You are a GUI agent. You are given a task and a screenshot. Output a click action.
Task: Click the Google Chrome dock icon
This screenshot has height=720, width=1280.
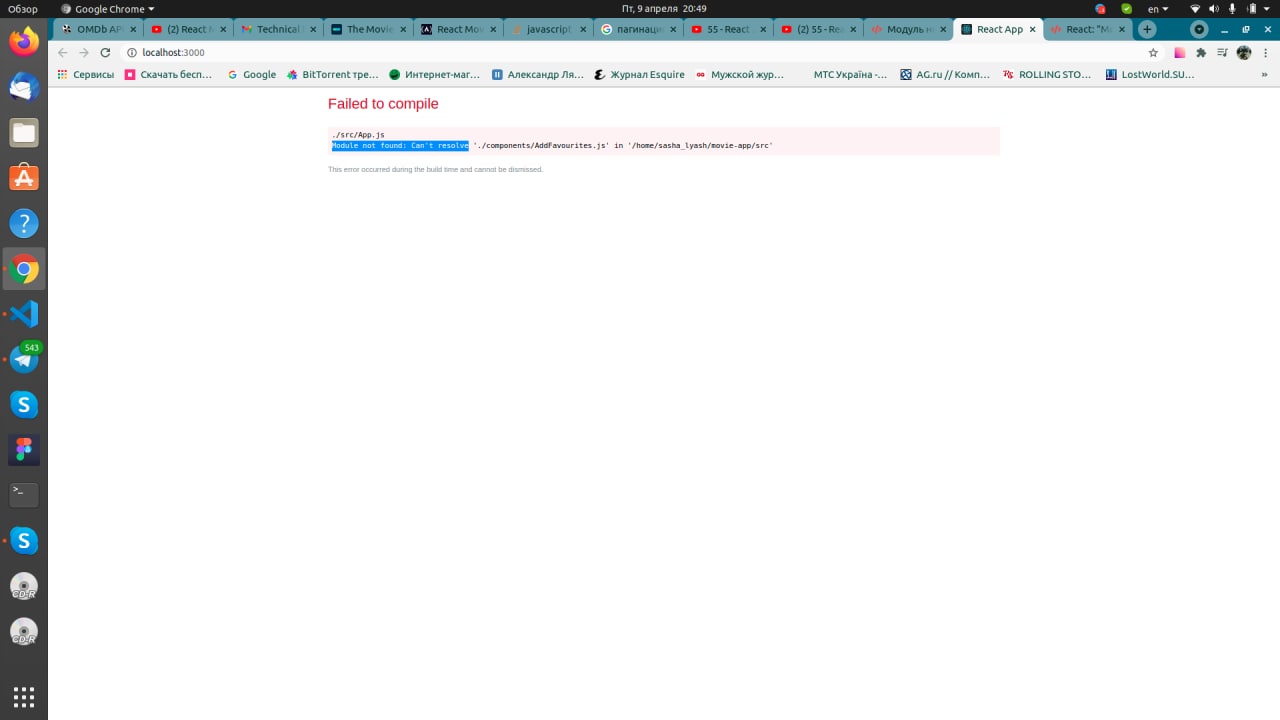click(x=24, y=269)
